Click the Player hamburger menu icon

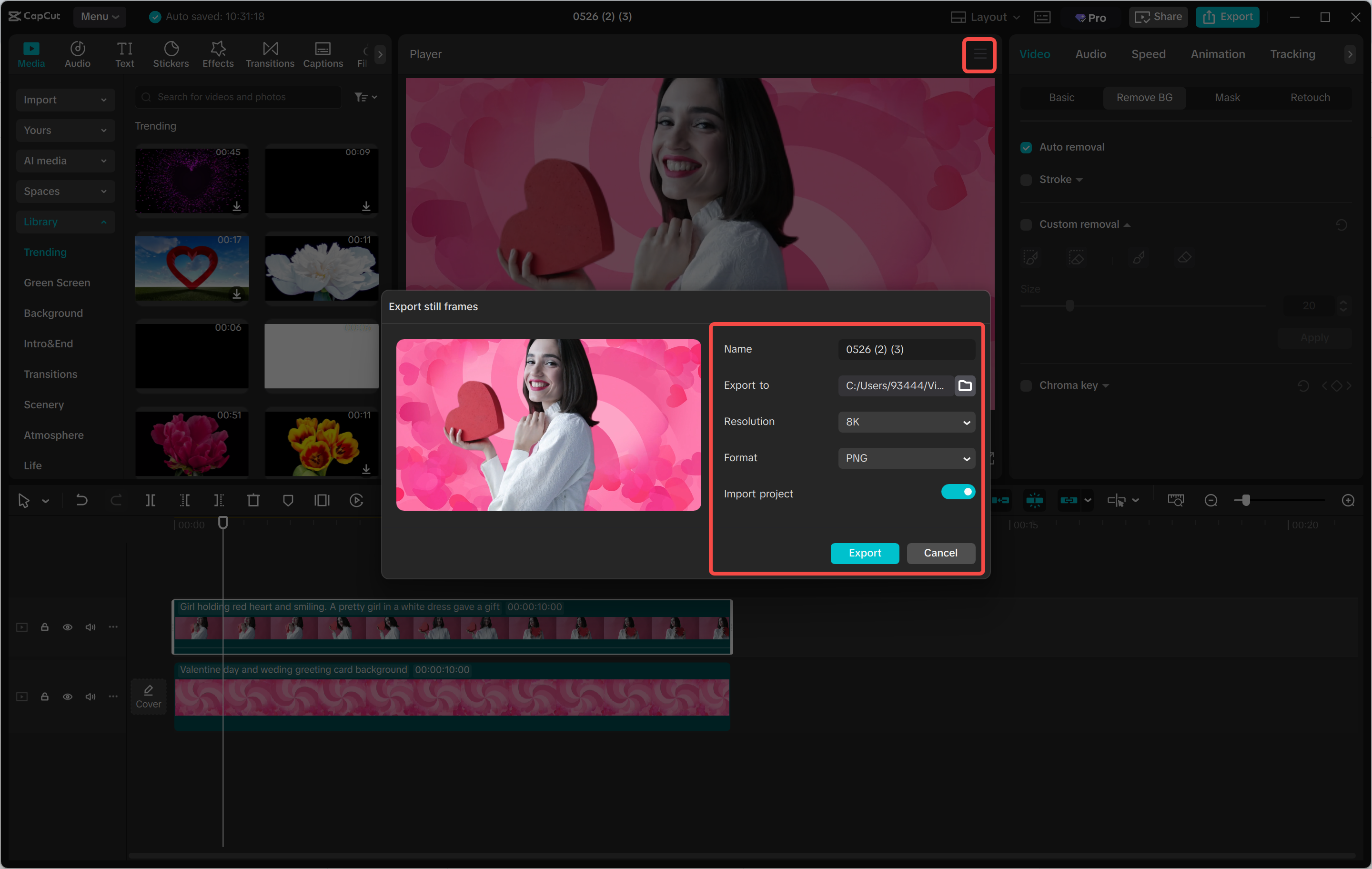pyautogui.click(x=979, y=55)
